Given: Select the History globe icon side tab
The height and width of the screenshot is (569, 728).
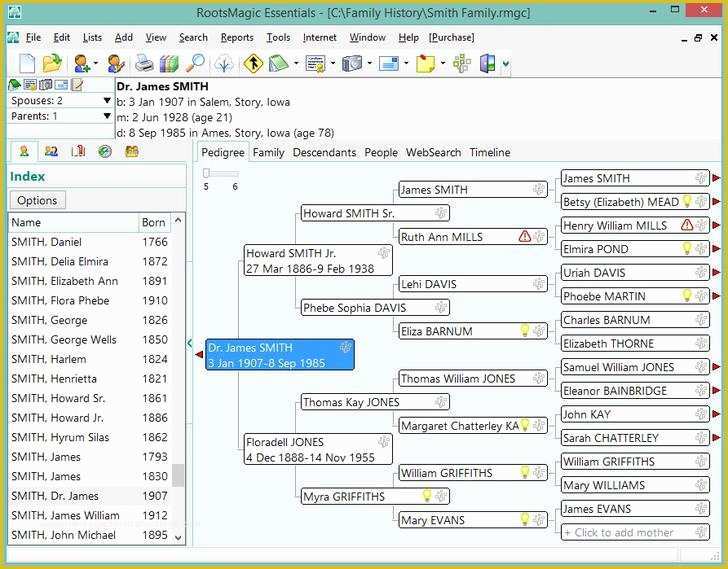Looking at the screenshot, I should click(x=105, y=151).
